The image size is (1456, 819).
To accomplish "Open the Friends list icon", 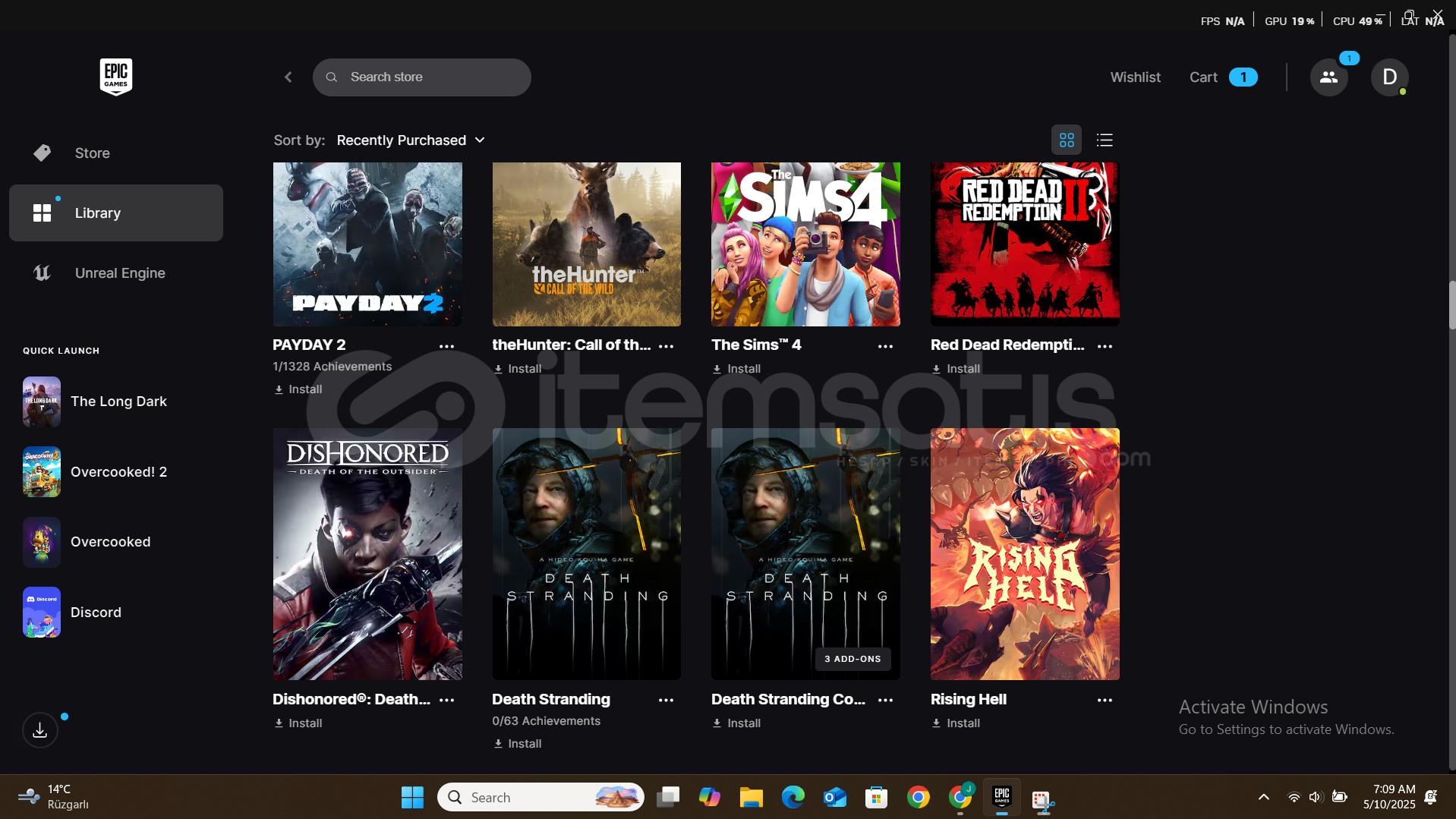I will point(1328,77).
